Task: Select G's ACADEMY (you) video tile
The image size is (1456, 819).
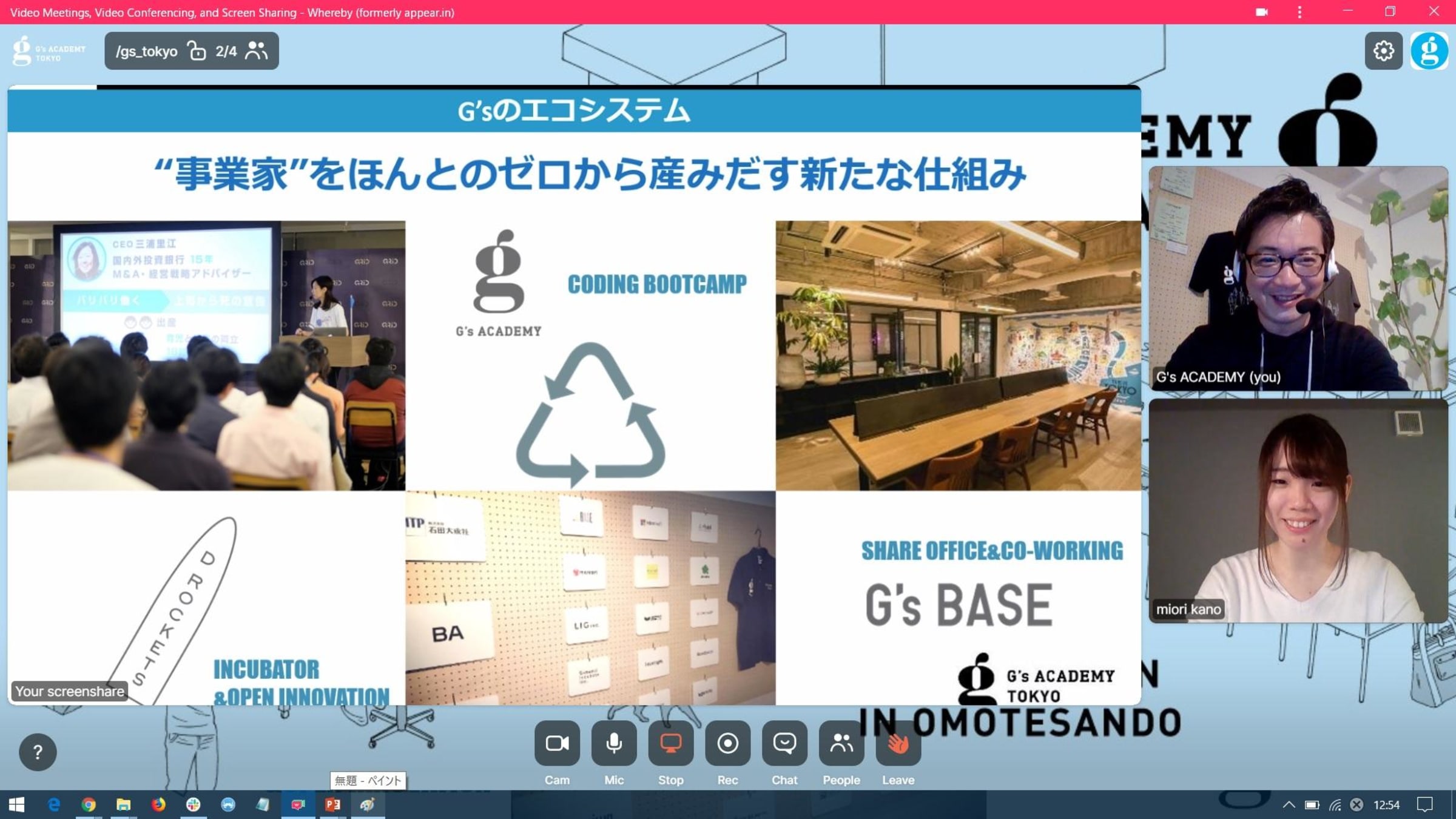Action: (x=1298, y=278)
